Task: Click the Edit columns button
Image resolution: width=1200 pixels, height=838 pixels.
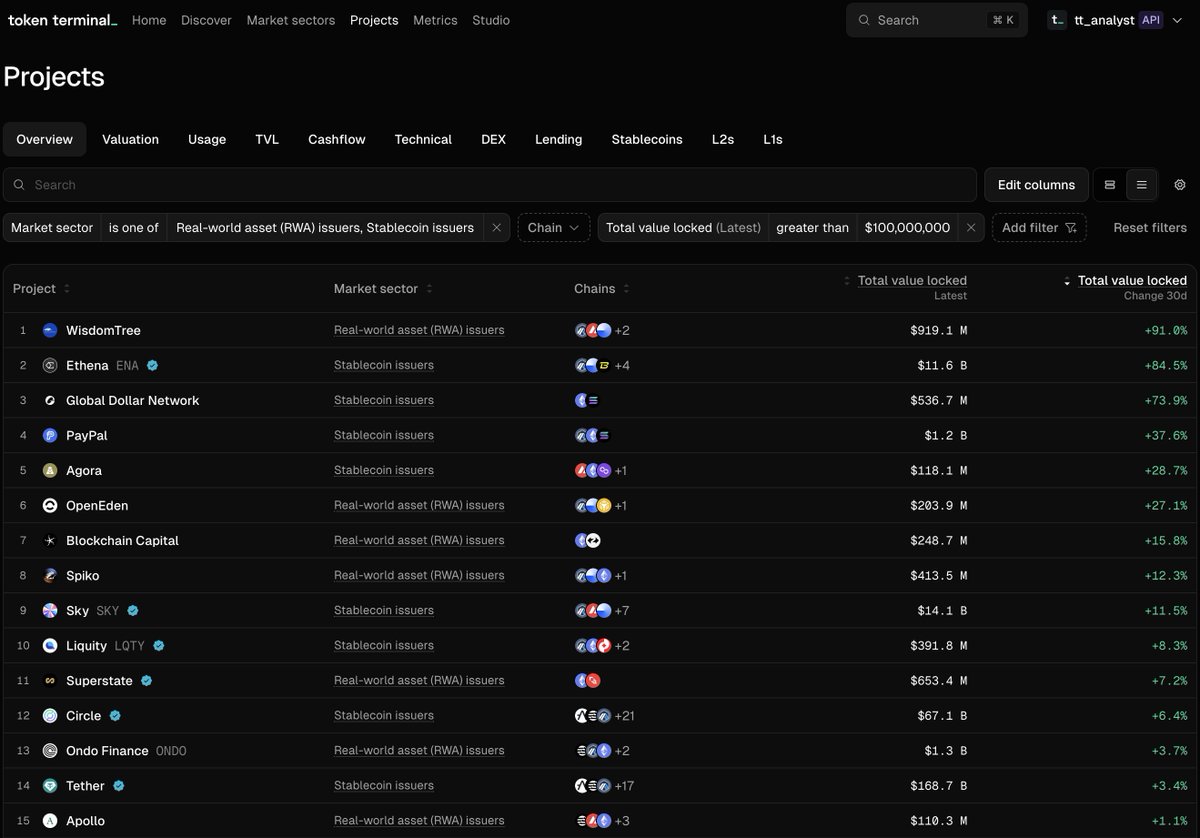Action: 1036,185
